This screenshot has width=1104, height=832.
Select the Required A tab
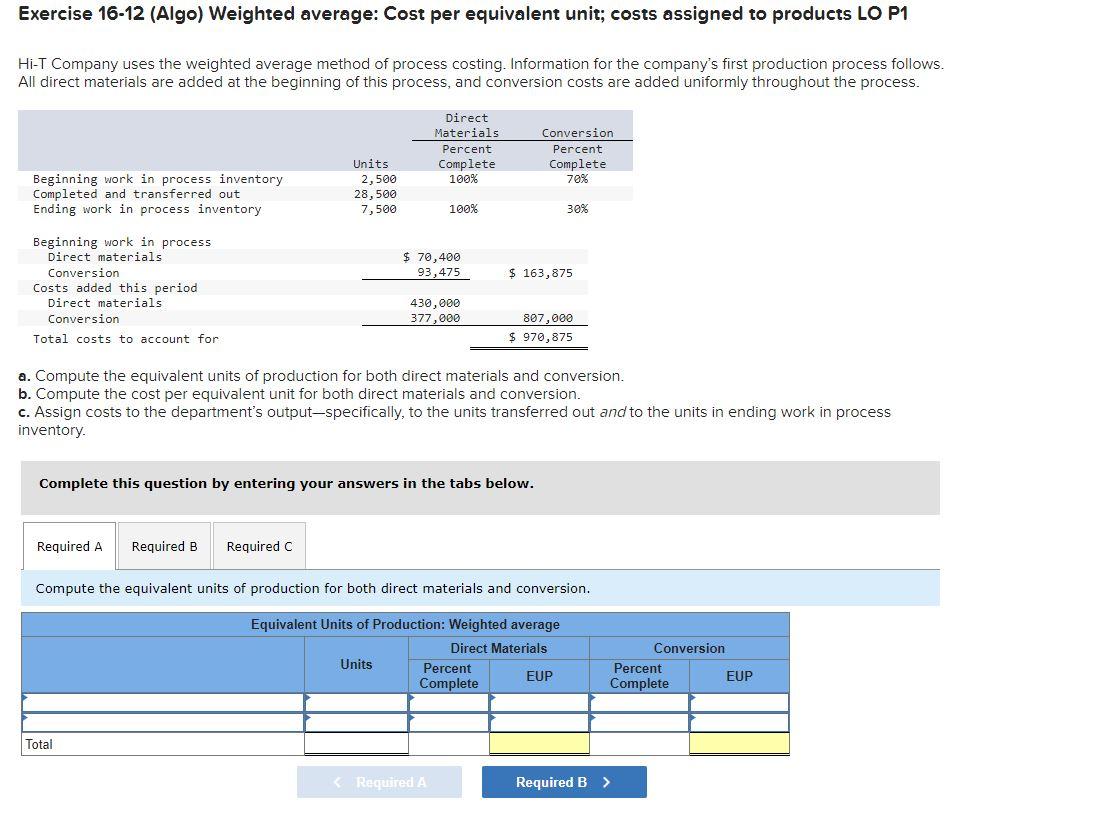[68, 546]
